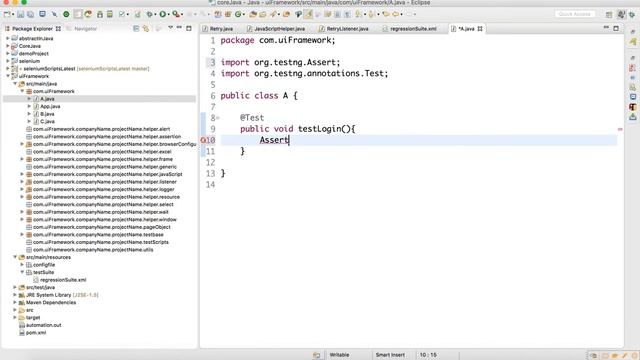Toggle code folding on line 8
640x360 pixels.
coord(218,118)
